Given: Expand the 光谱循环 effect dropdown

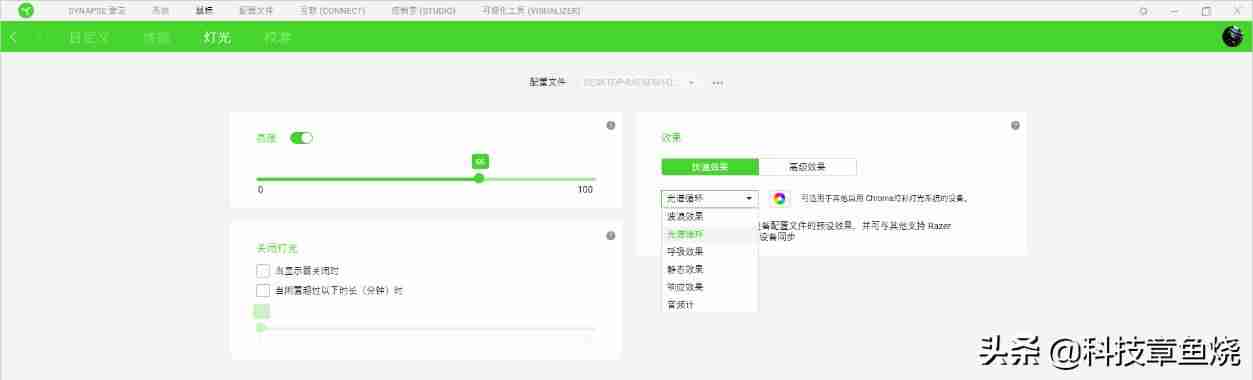Looking at the screenshot, I should coord(709,198).
